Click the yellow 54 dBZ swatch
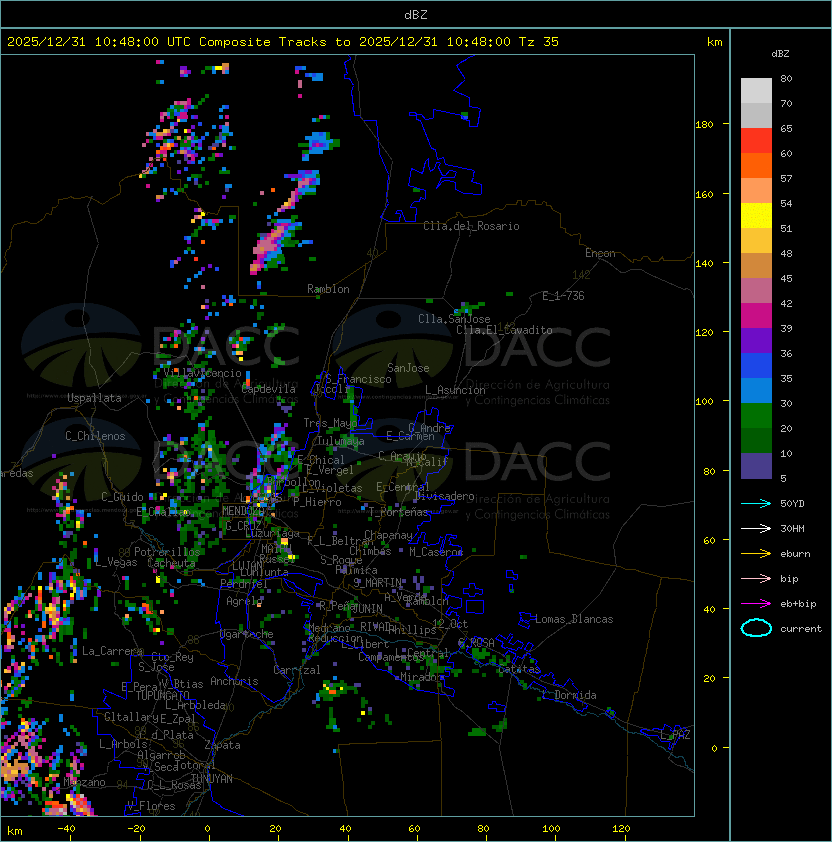Viewport: 832px width, 842px height. point(756,216)
